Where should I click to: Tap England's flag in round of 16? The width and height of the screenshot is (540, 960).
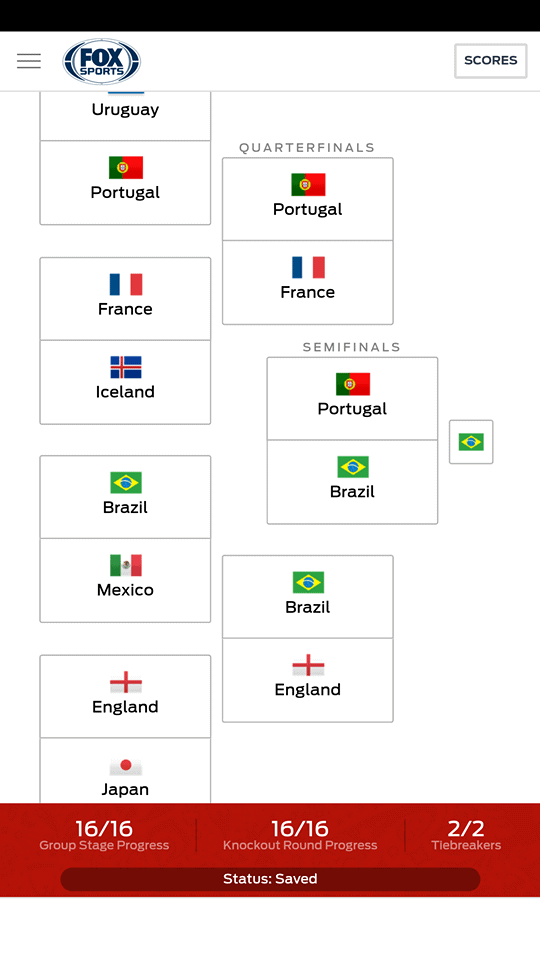pyautogui.click(x=126, y=682)
